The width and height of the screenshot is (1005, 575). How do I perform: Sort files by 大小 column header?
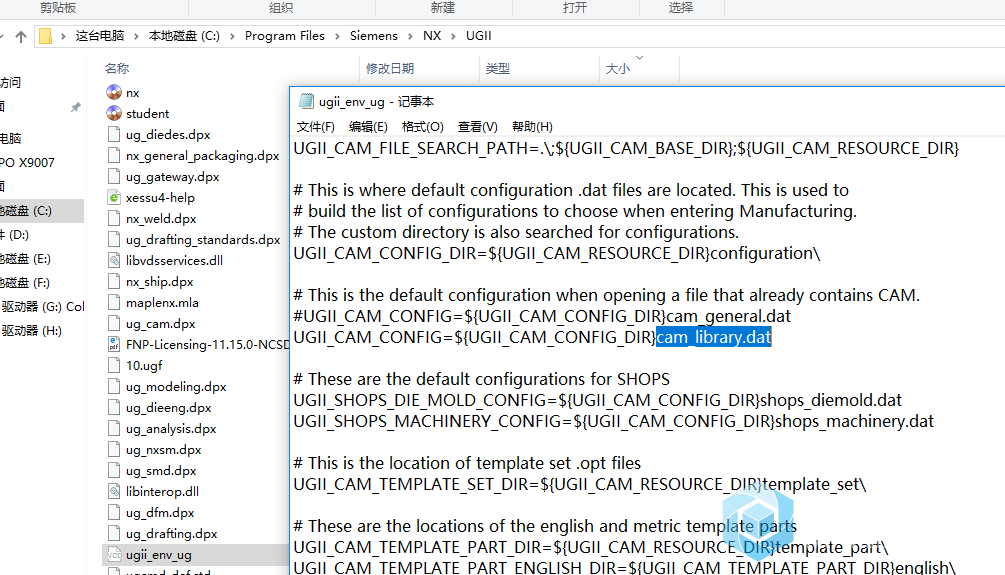pos(618,69)
